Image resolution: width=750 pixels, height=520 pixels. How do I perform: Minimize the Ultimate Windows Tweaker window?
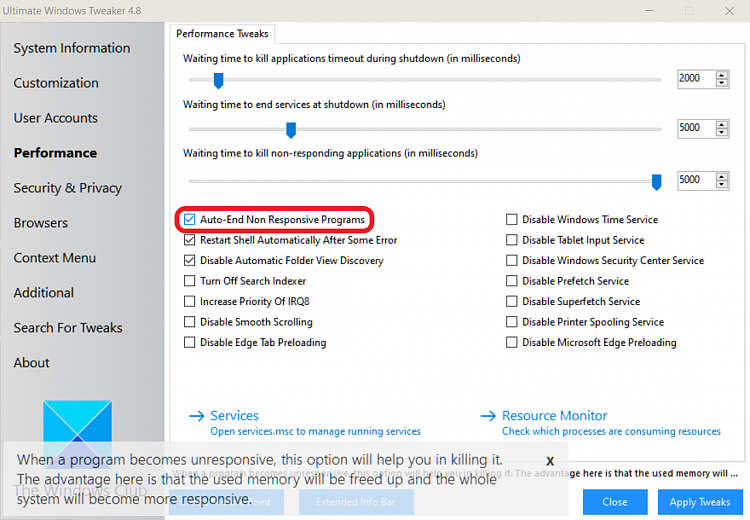650,11
